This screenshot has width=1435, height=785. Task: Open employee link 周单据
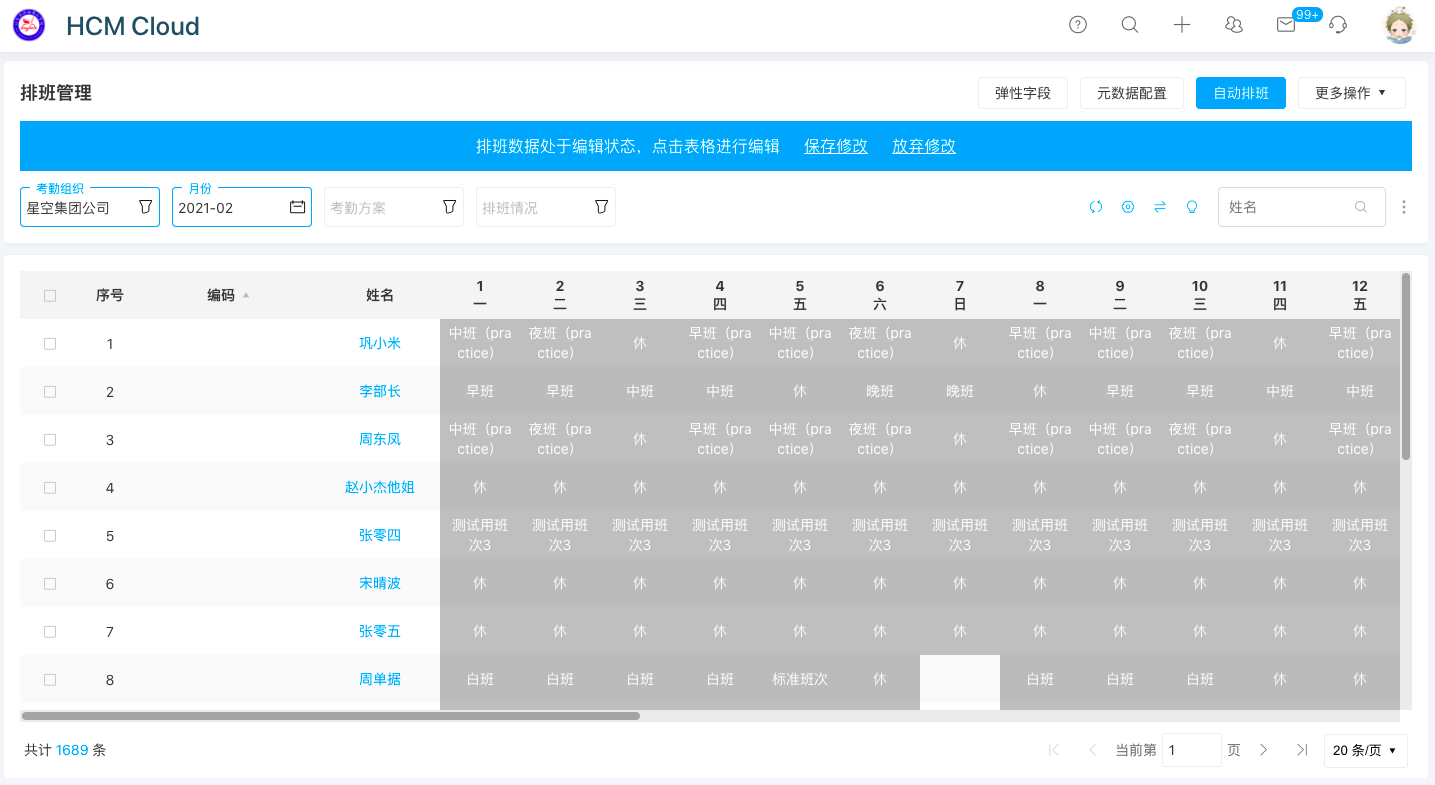click(380, 679)
